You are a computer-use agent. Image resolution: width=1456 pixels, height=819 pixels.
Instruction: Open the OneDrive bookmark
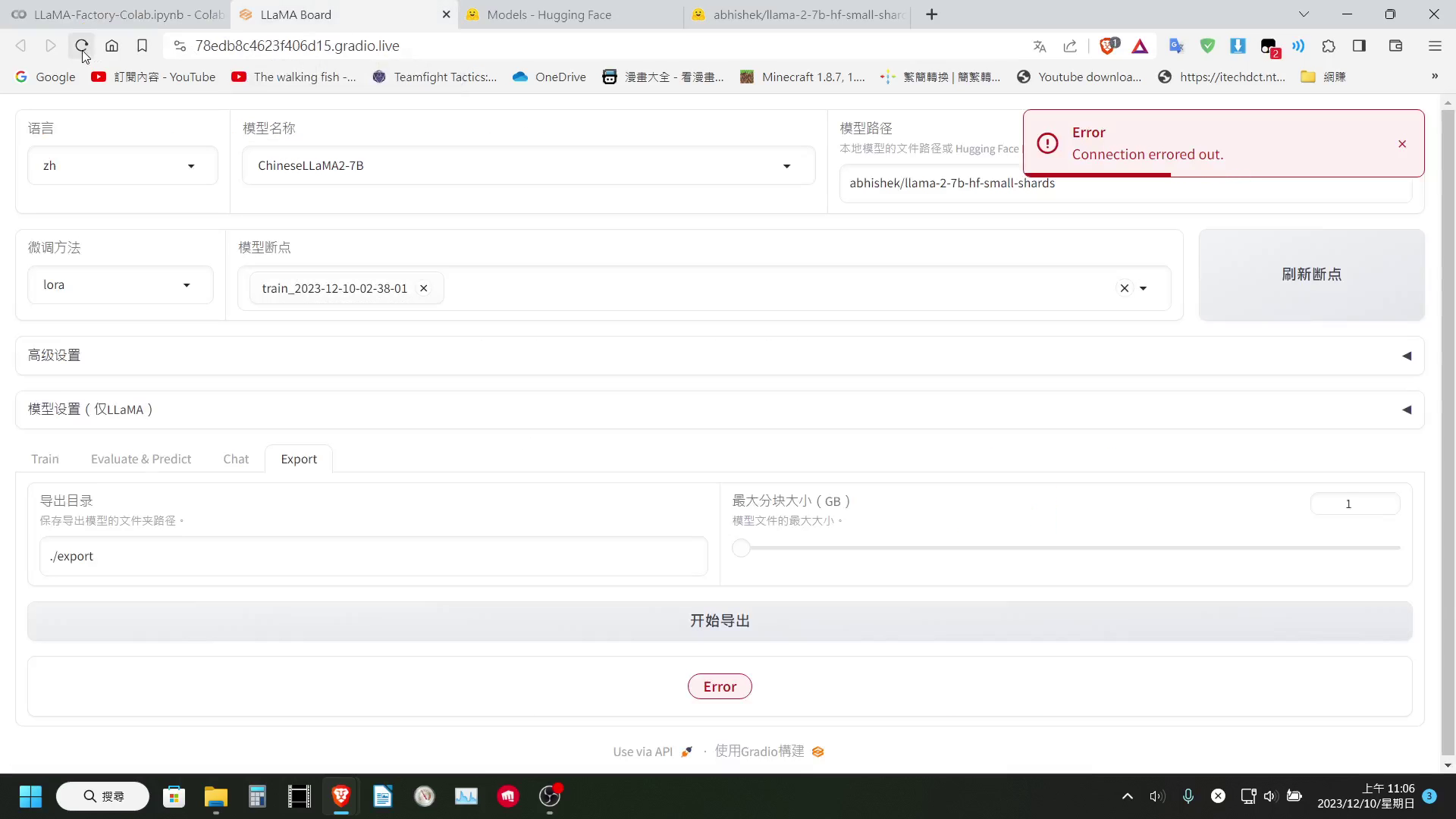tap(549, 77)
